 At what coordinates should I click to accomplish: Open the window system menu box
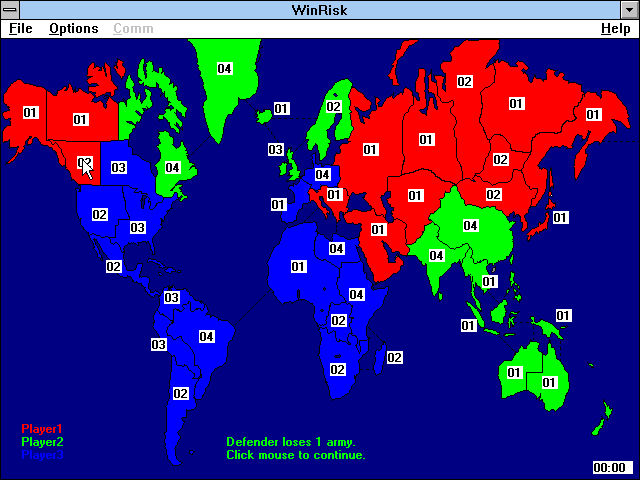click(x=10, y=10)
